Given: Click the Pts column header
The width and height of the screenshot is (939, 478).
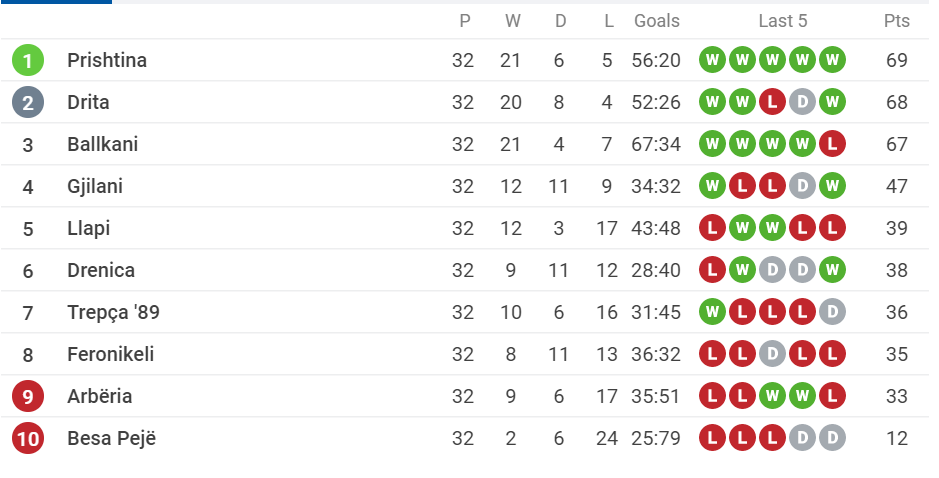Looking at the screenshot, I should 896,21.
